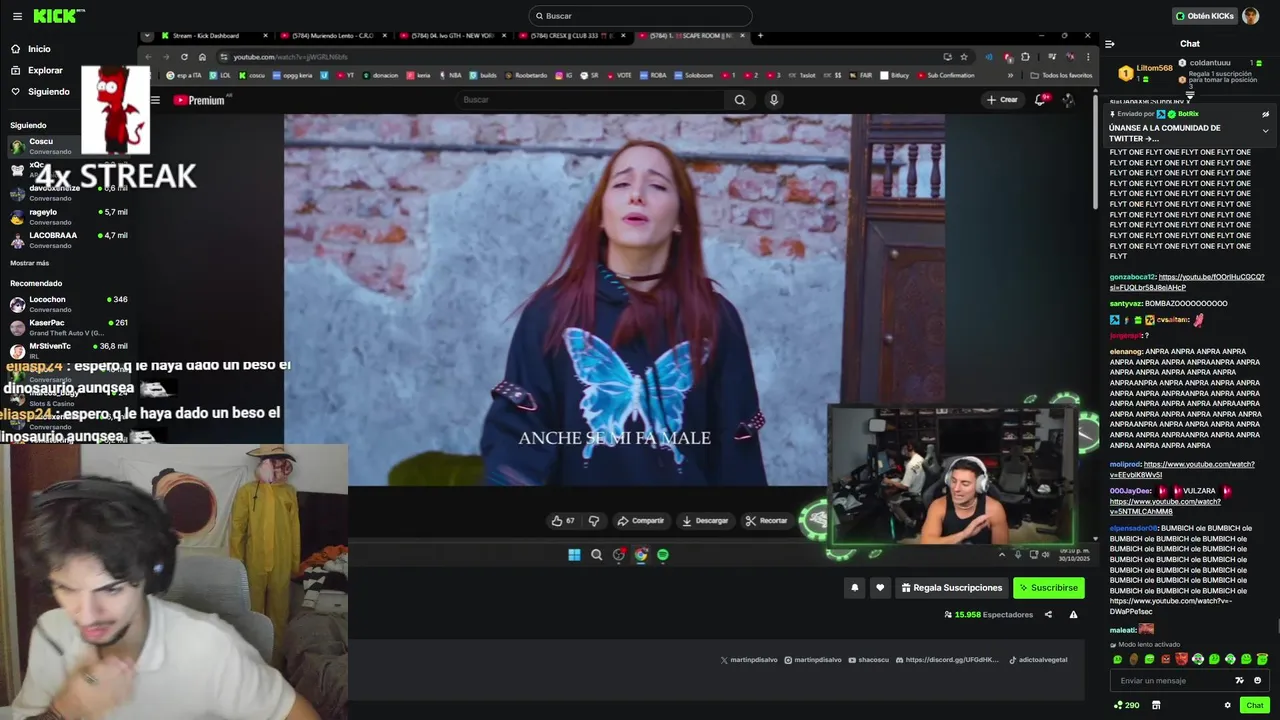Open Siguiendo in sidebar
Viewport: 1280px width, 720px height.
pos(48,92)
